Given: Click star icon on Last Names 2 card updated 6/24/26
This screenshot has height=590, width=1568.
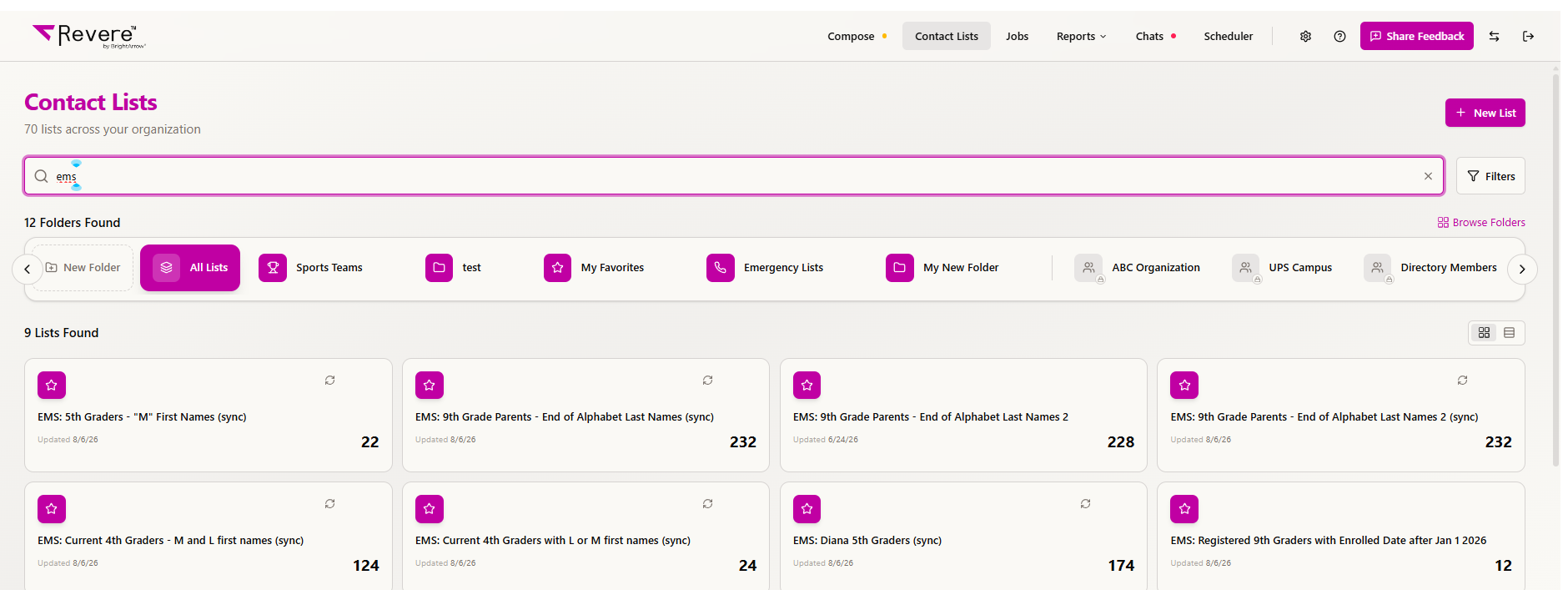Looking at the screenshot, I should 807,385.
